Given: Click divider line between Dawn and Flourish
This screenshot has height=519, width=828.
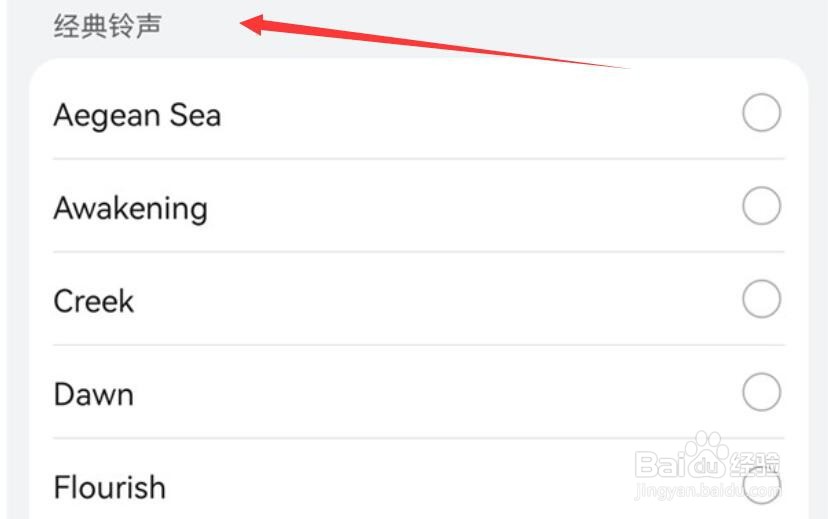Looking at the screenshot, I should [x=418, y=438].
